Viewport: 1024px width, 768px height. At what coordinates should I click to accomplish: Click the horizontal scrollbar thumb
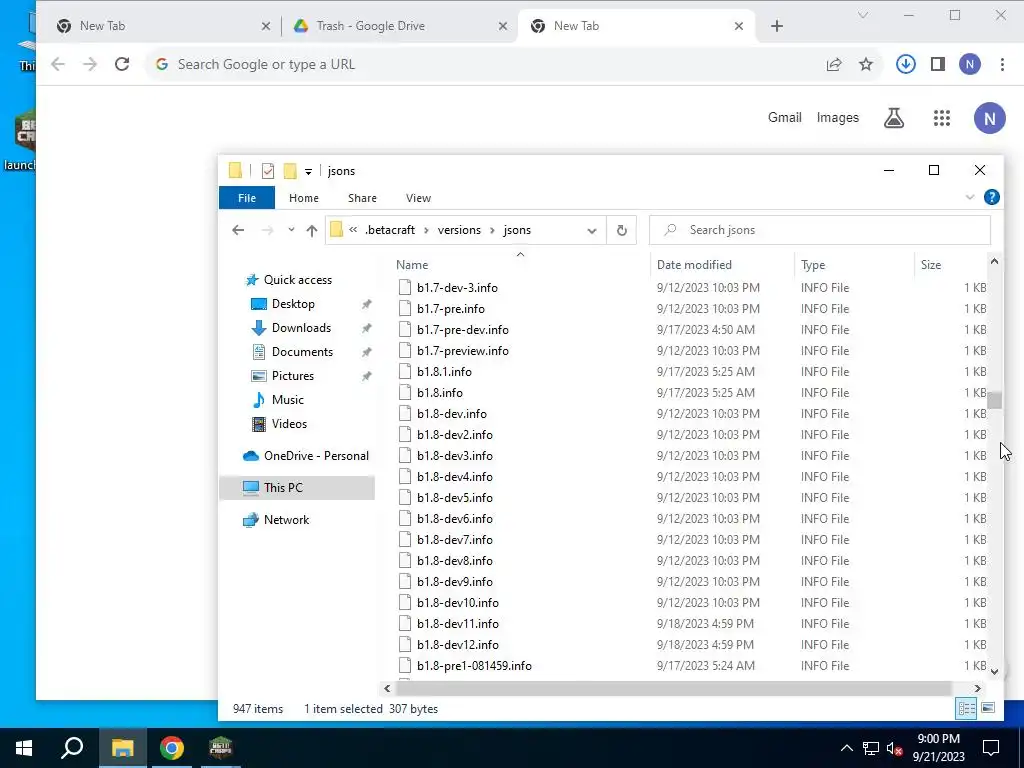674,688
